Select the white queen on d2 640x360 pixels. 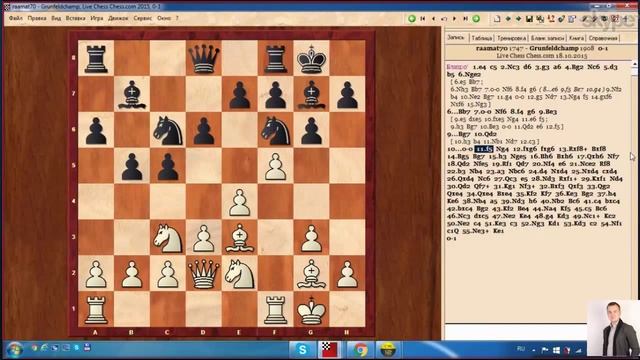pos(203,273)
